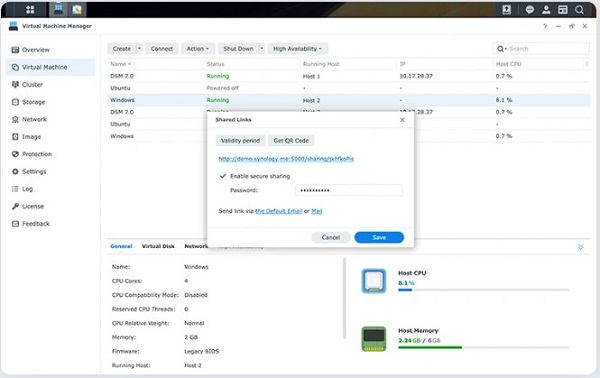This screenshot has height=378, width=600.
Task: Click the Host Memory usage bar
Action: coord(484,347)
